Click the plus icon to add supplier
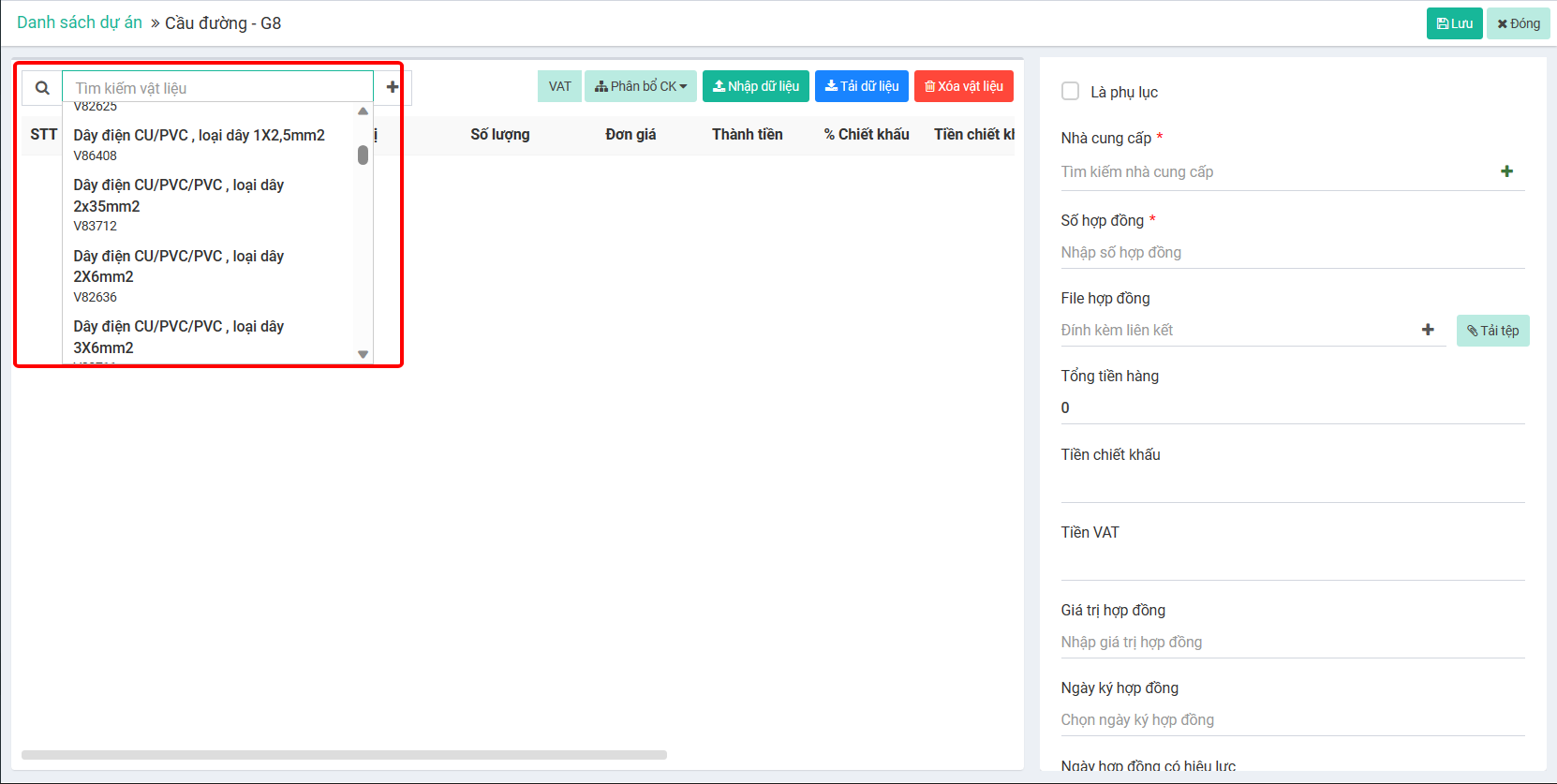 (1506, 171)
